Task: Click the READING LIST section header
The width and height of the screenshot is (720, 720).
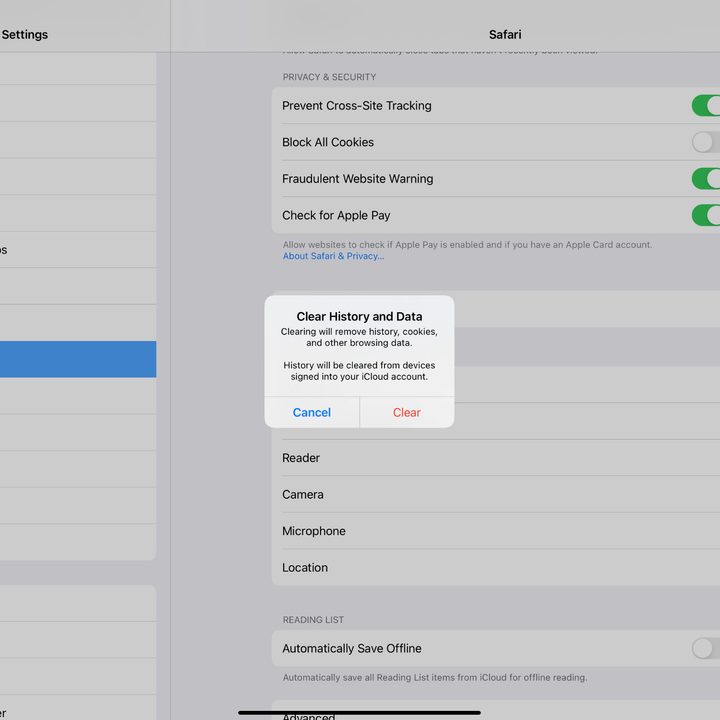Action: tap(313, 620)
